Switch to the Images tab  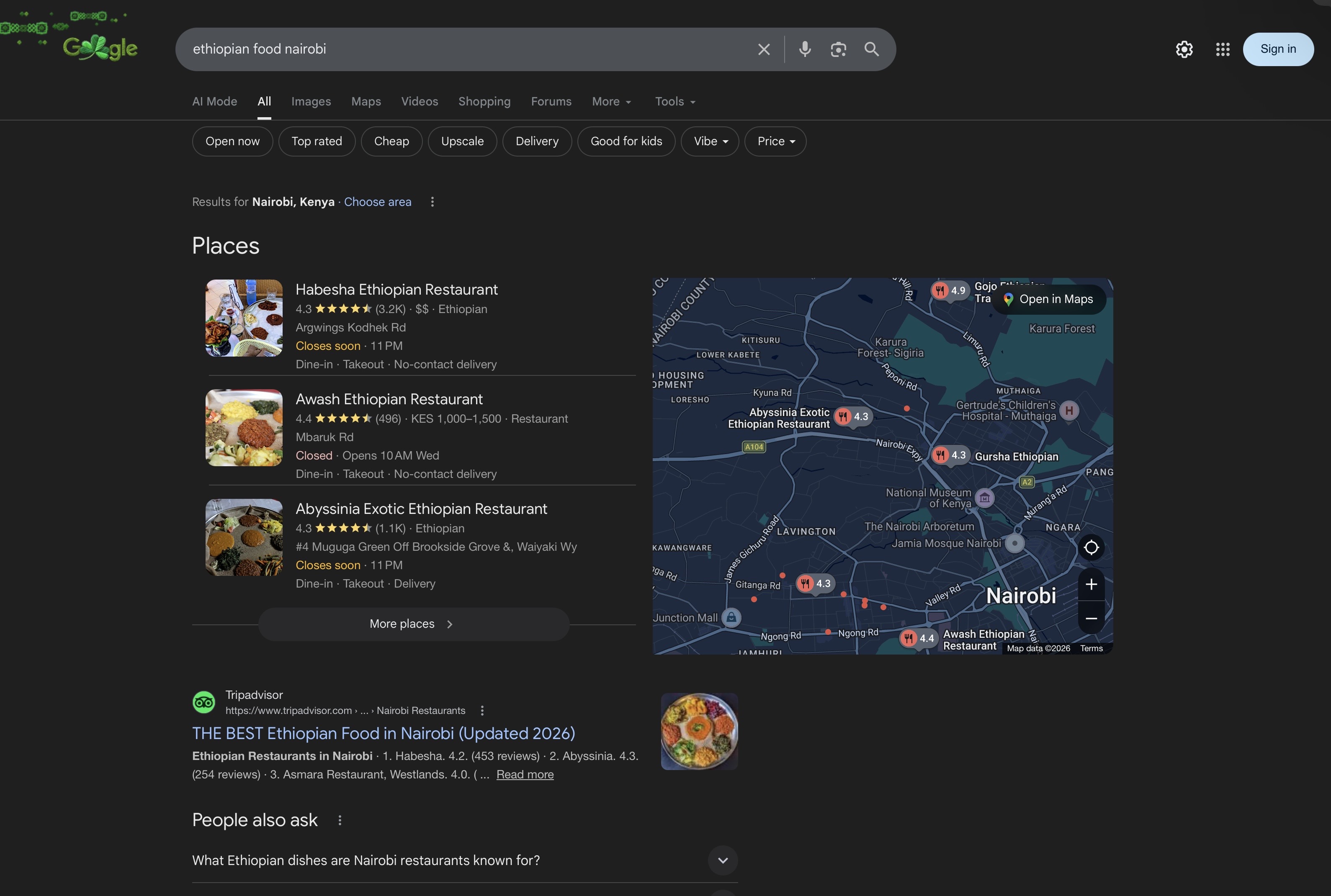click(311, 102)
